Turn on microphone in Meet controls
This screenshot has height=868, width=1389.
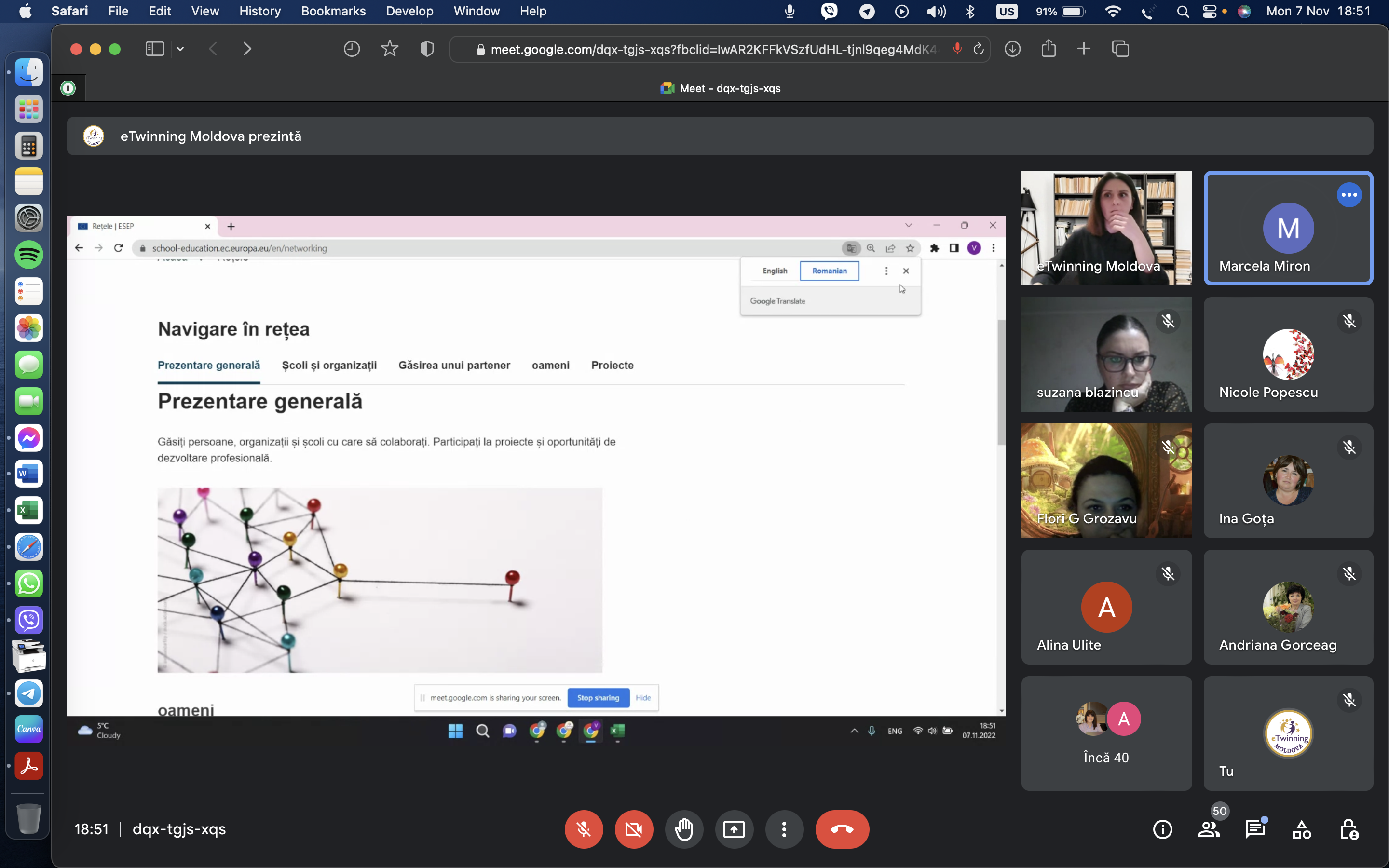click(584, 829)
